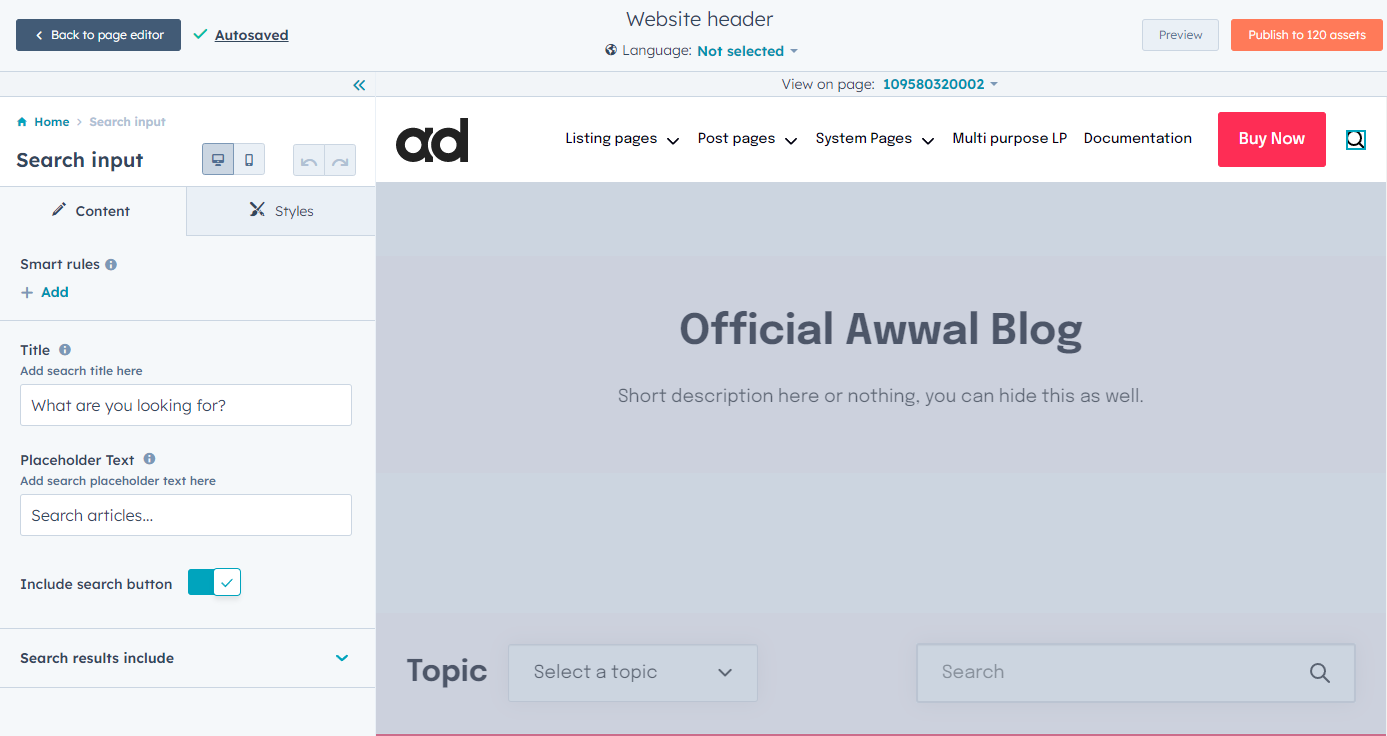Screen dimensions: 1387x736
Task: Click Smart rules info icon
Action: coord(111,265)
